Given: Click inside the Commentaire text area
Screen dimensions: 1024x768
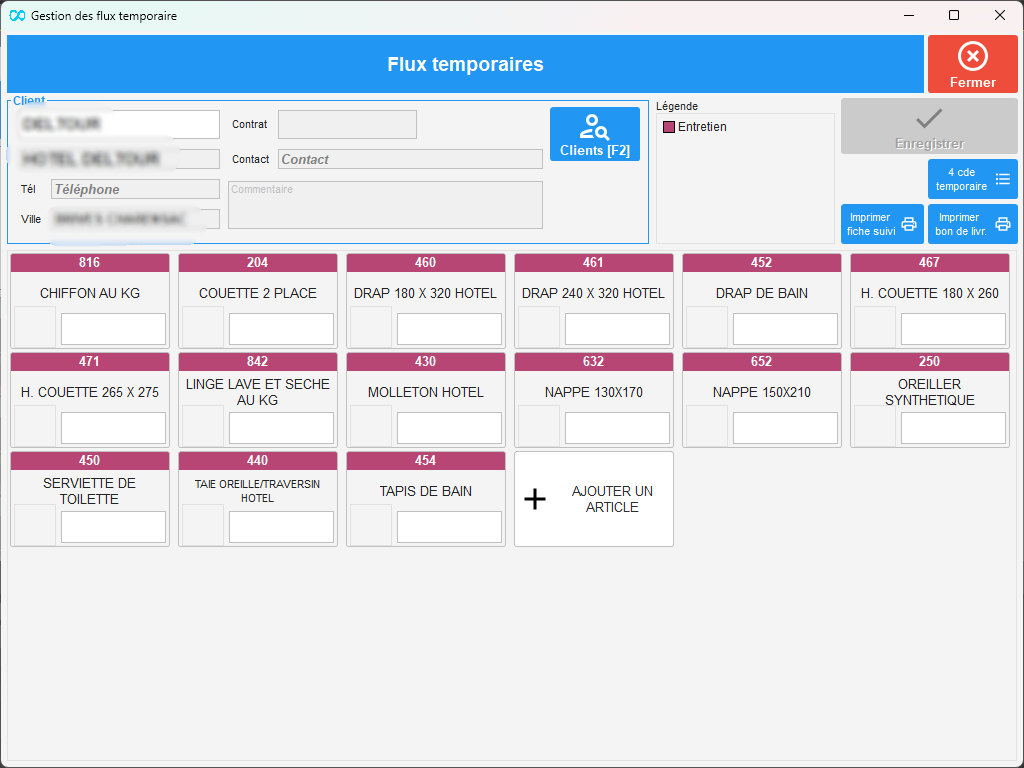Looking at the screenshot, I should pos(385,205).
